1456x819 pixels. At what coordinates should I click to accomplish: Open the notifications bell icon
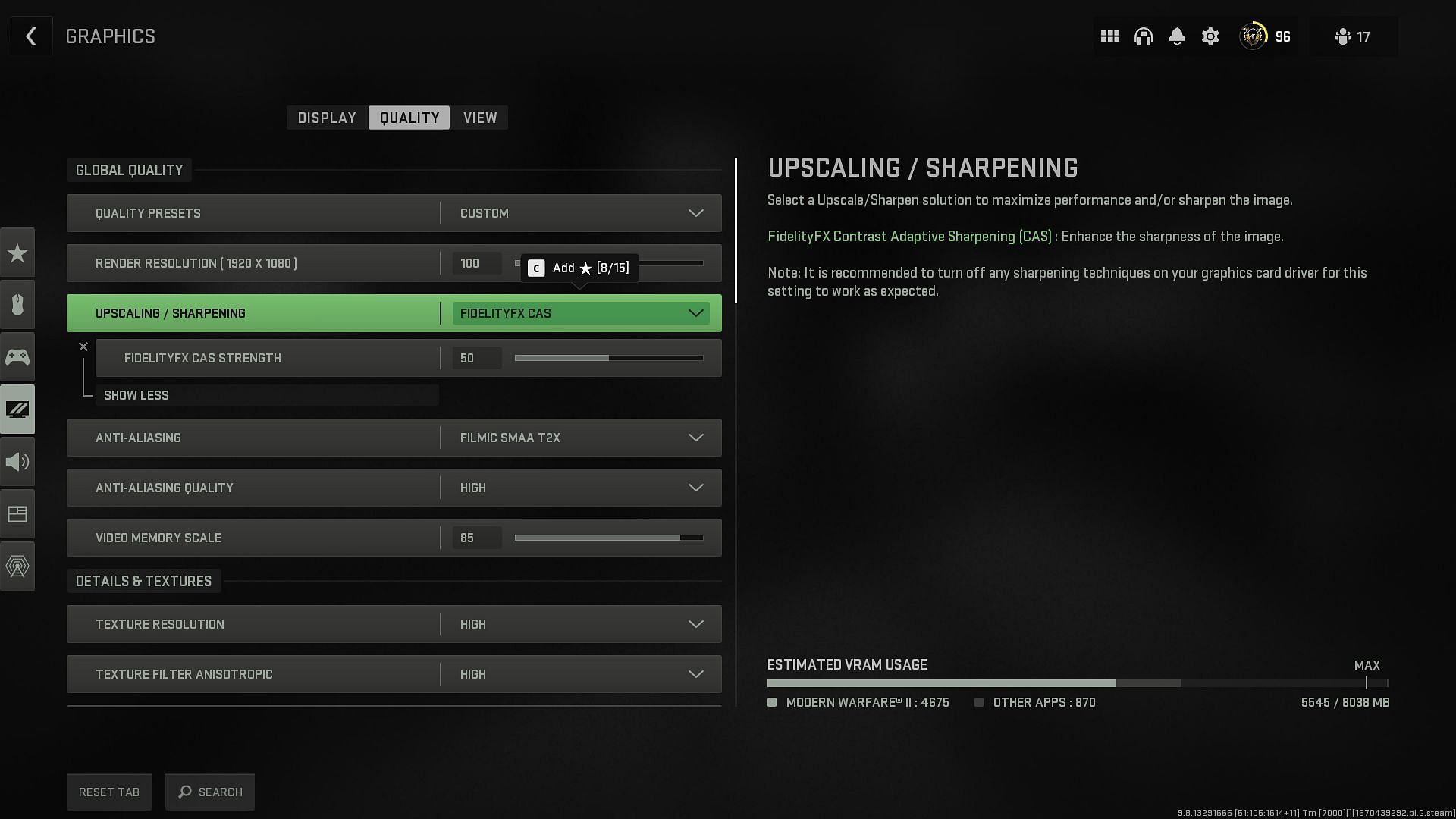click(1177, 36)
